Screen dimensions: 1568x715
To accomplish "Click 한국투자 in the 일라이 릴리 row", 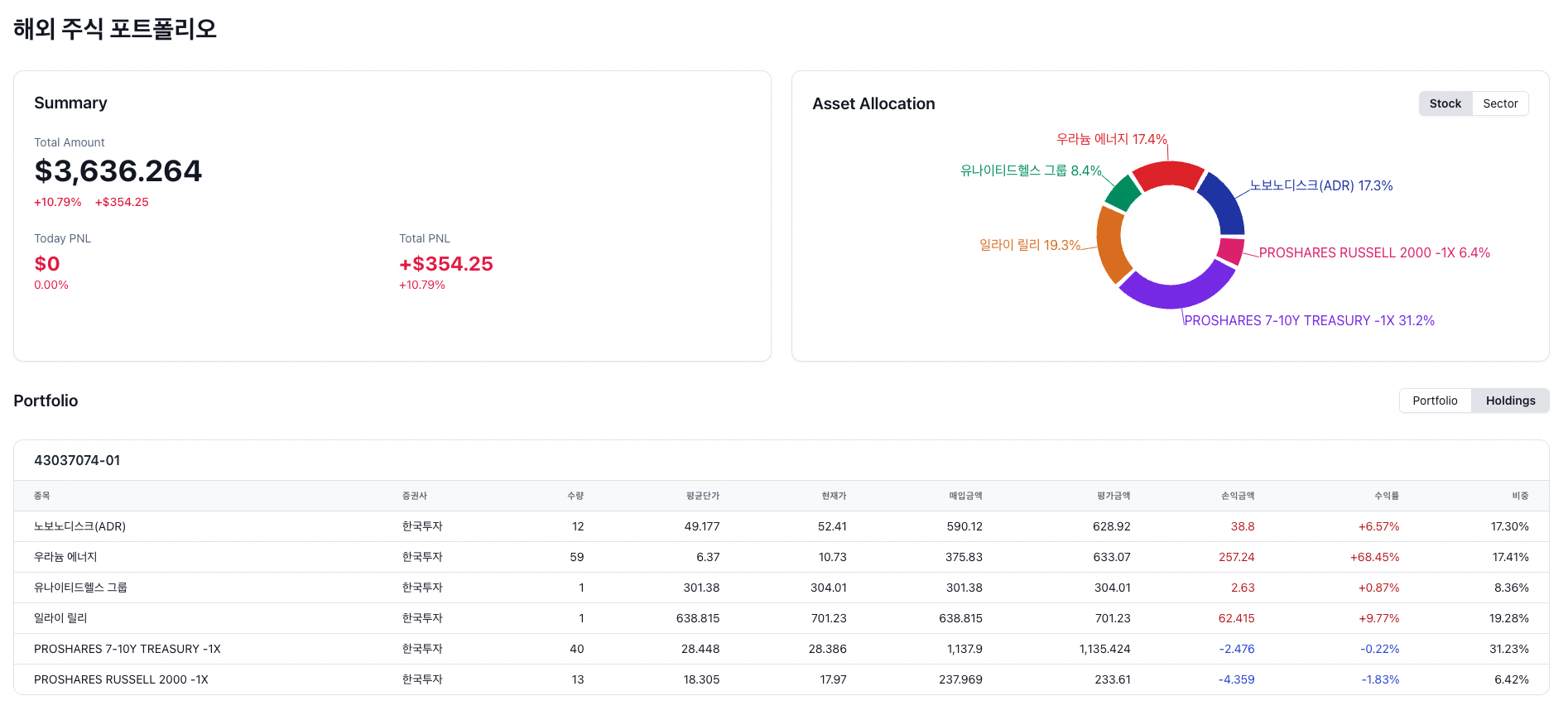I will [x=422, y=618].
